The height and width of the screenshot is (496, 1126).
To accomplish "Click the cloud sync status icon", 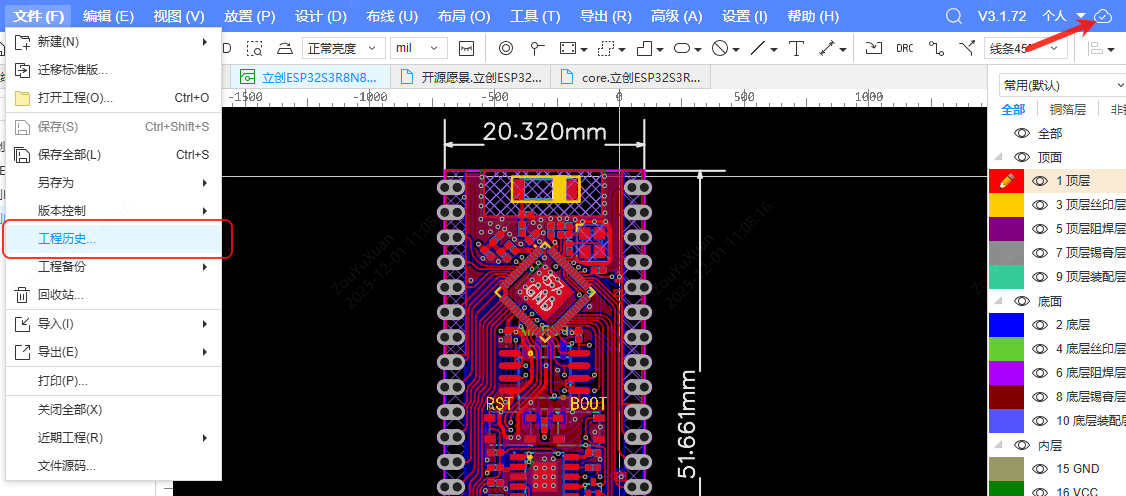I will coord(1103,16).
